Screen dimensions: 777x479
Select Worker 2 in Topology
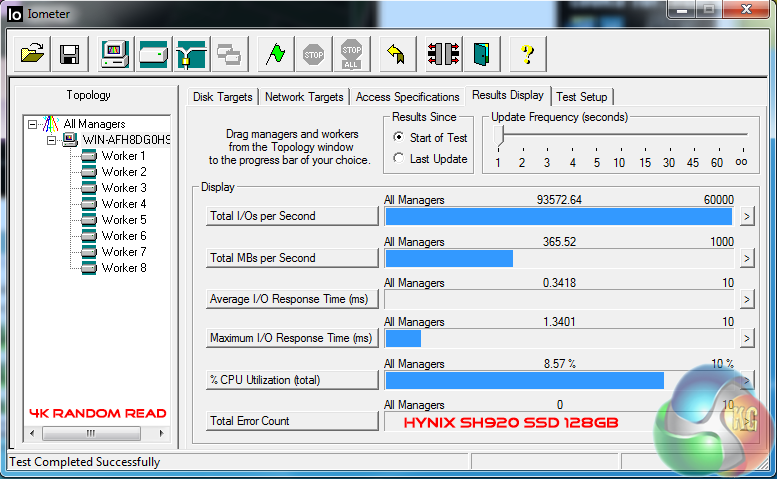[x=123, y=172]
